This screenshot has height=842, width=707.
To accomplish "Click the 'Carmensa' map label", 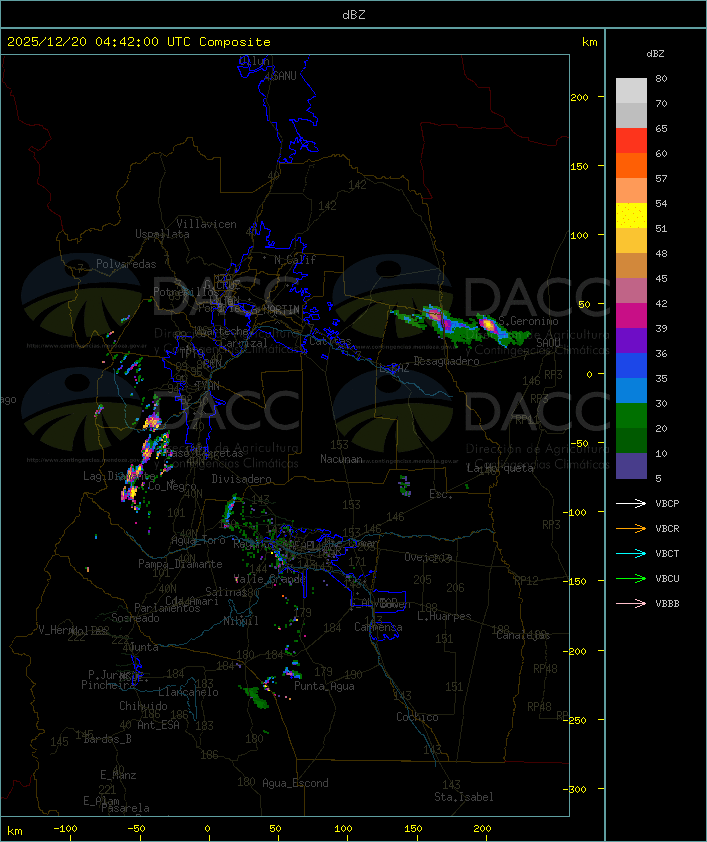I will pyautogui.click(x=378, y=627).
